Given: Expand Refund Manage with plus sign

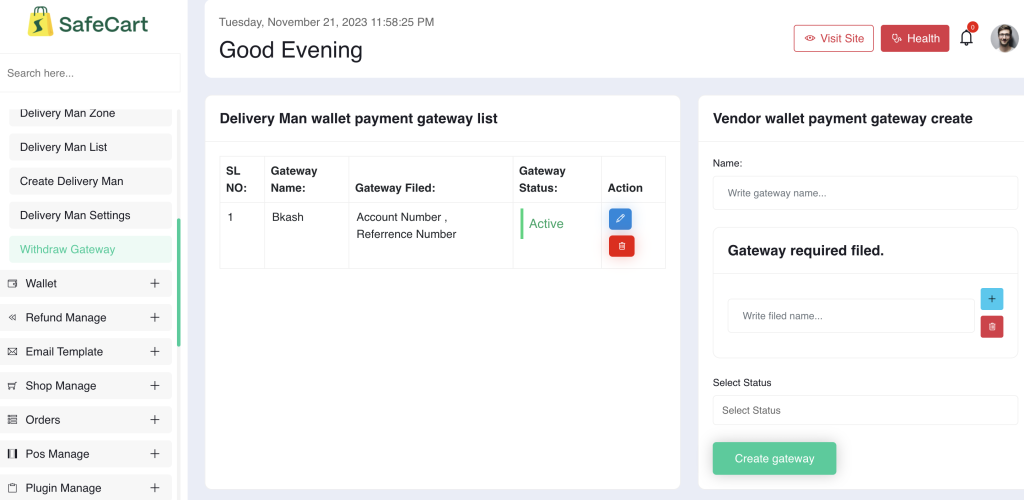Looking at the screenshot, I should point(155,317).
